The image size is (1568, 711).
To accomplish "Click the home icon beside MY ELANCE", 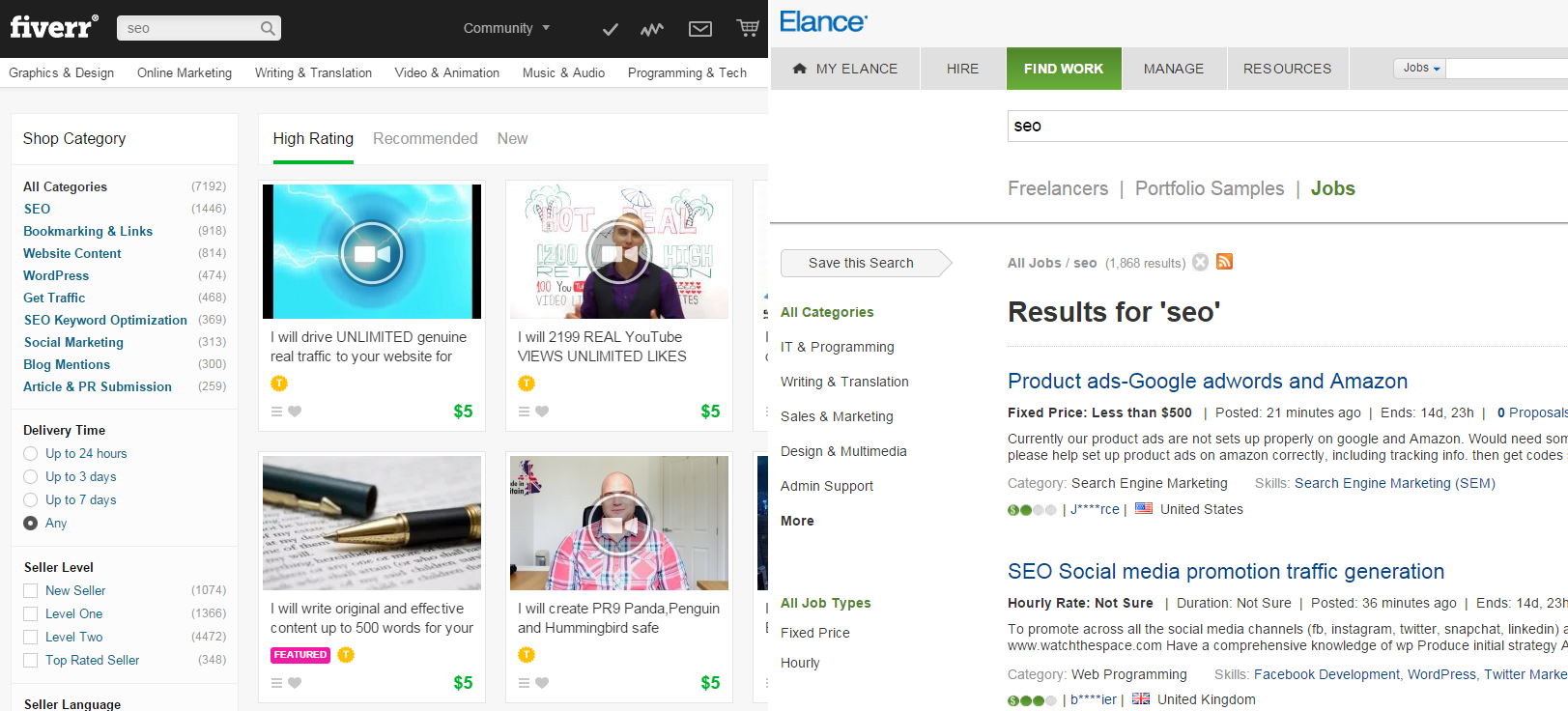I will 799,69.
